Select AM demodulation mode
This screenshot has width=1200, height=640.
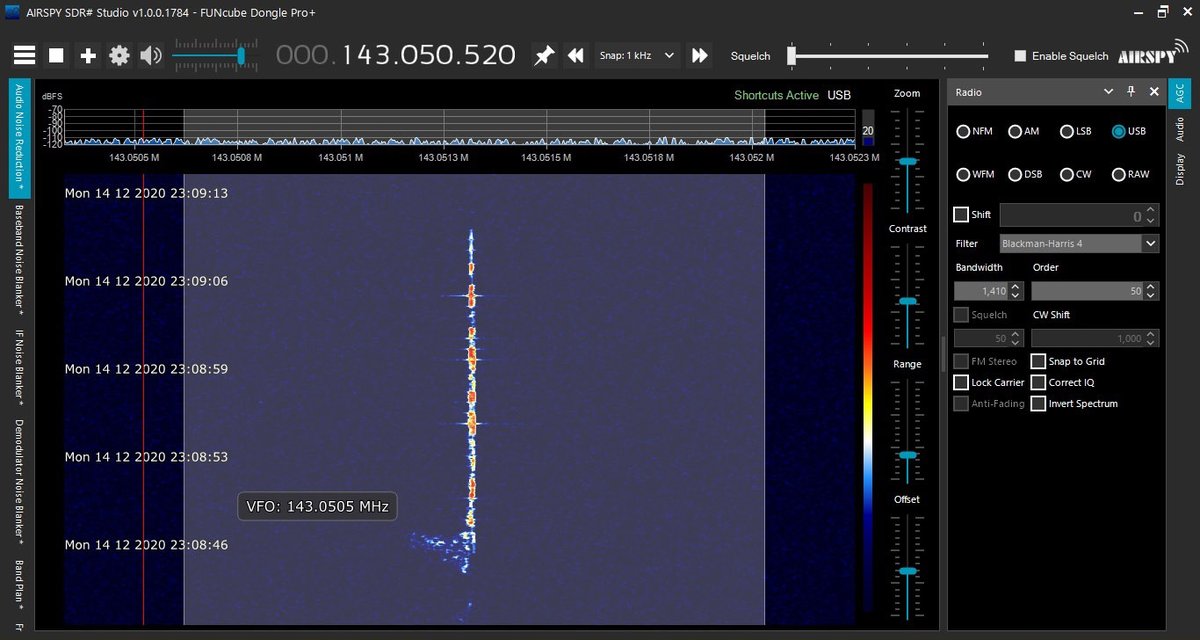[x=1023, y=131]
